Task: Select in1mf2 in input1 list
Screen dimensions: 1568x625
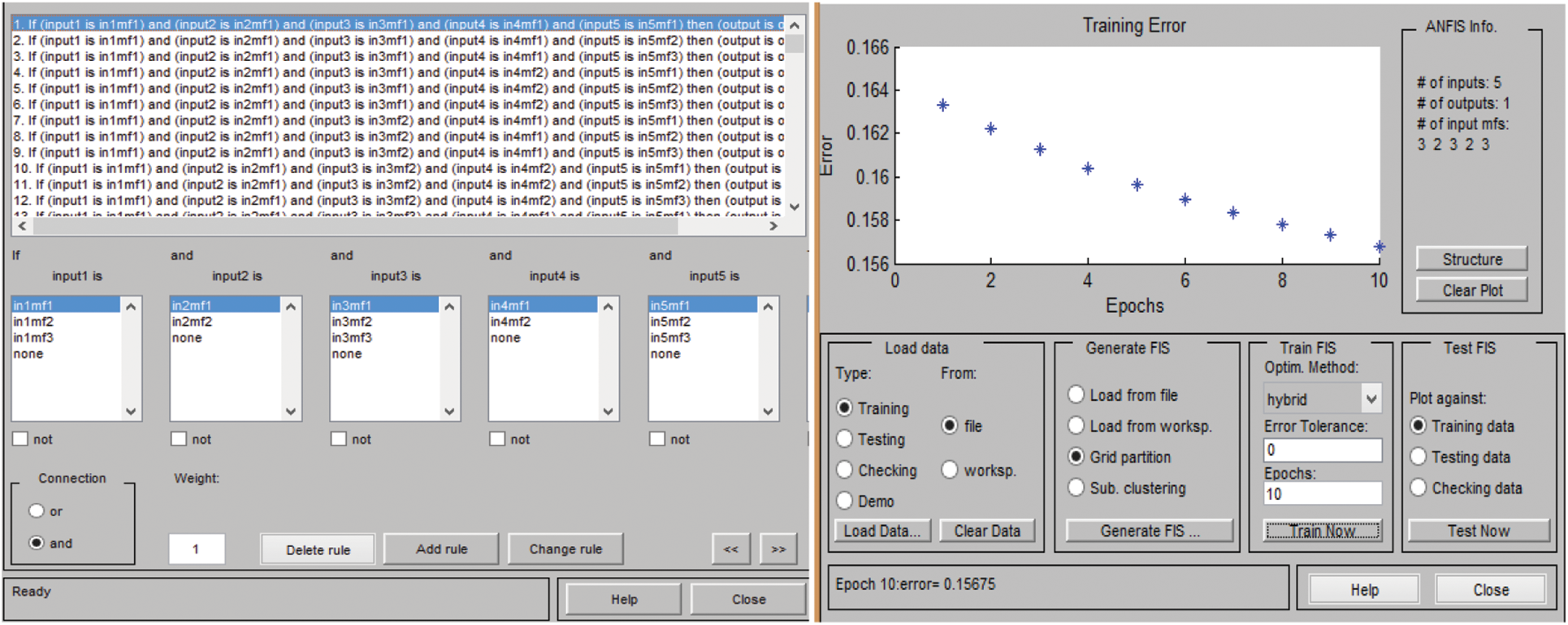Action: click(x=34, y=322)
